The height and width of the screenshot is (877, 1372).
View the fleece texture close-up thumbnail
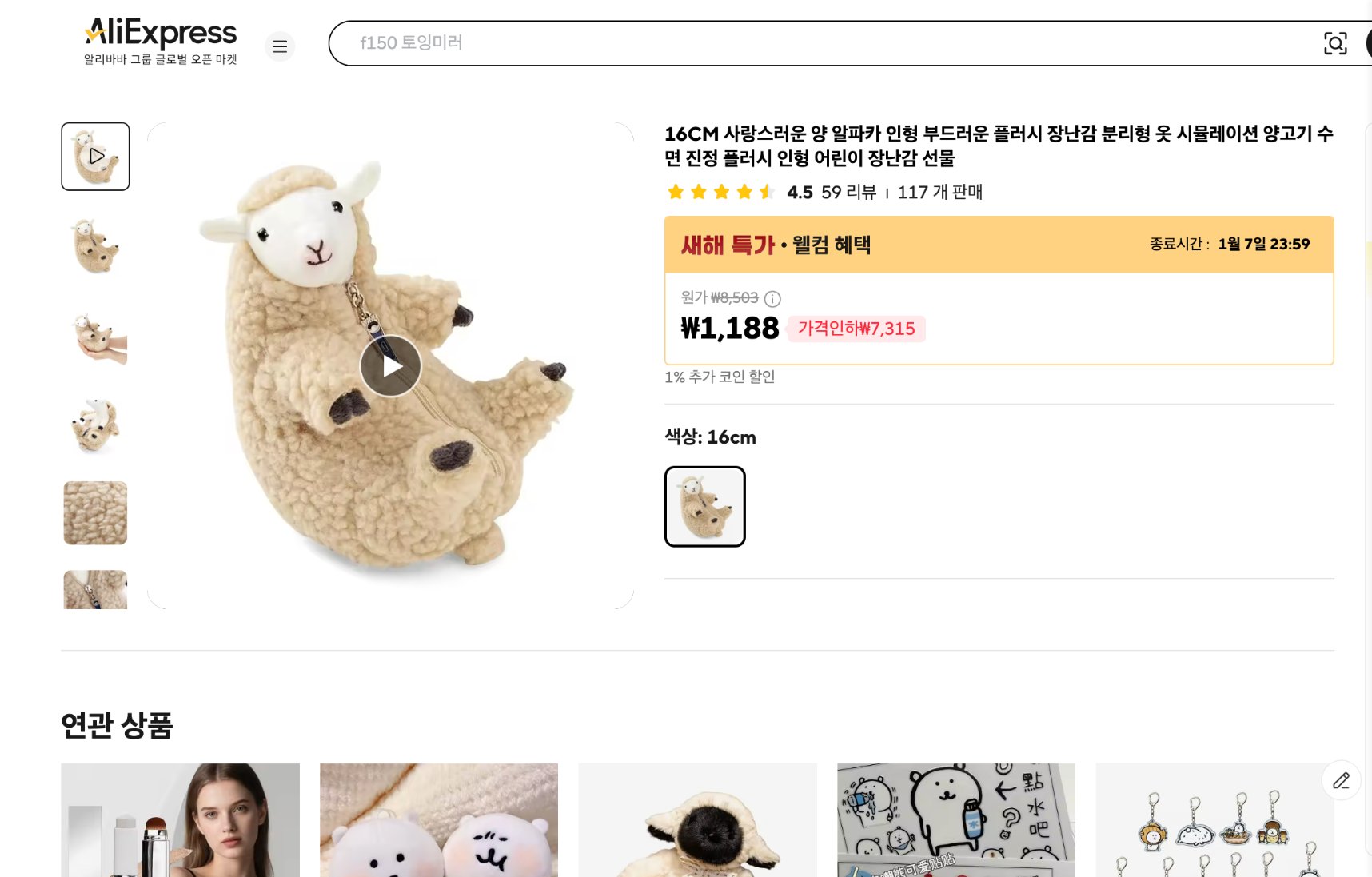95,513
